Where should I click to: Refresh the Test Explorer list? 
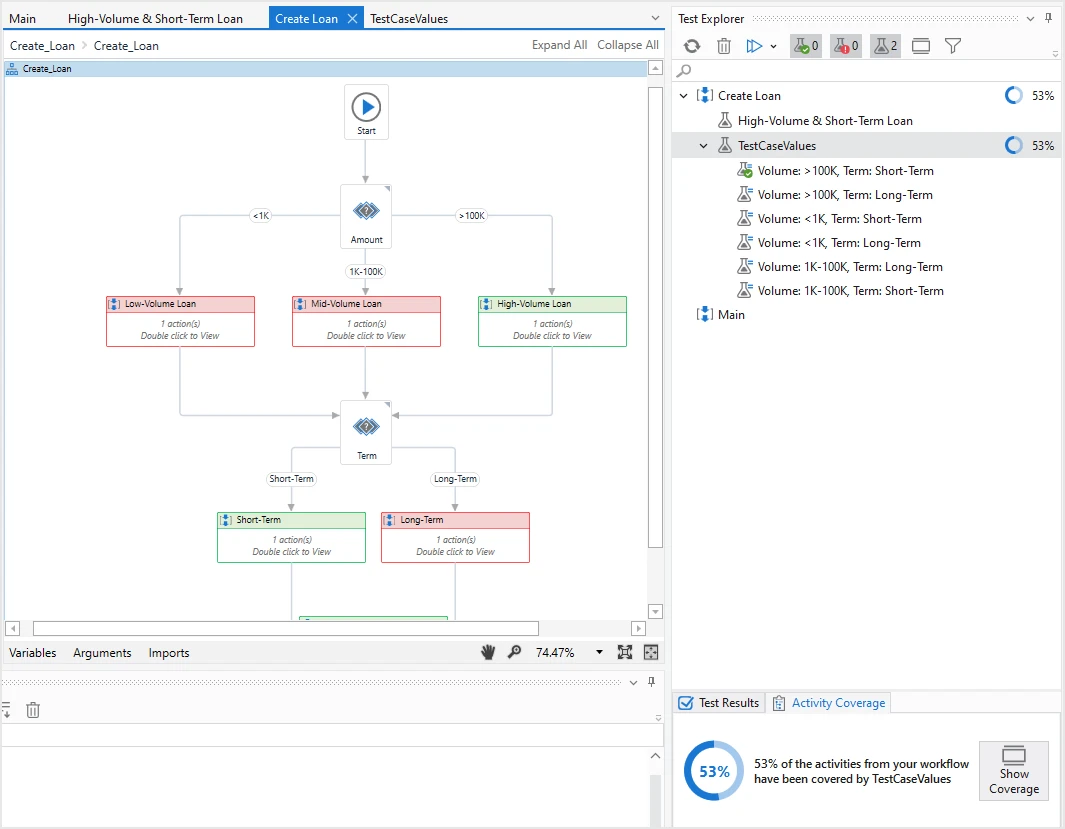[691, 46]
